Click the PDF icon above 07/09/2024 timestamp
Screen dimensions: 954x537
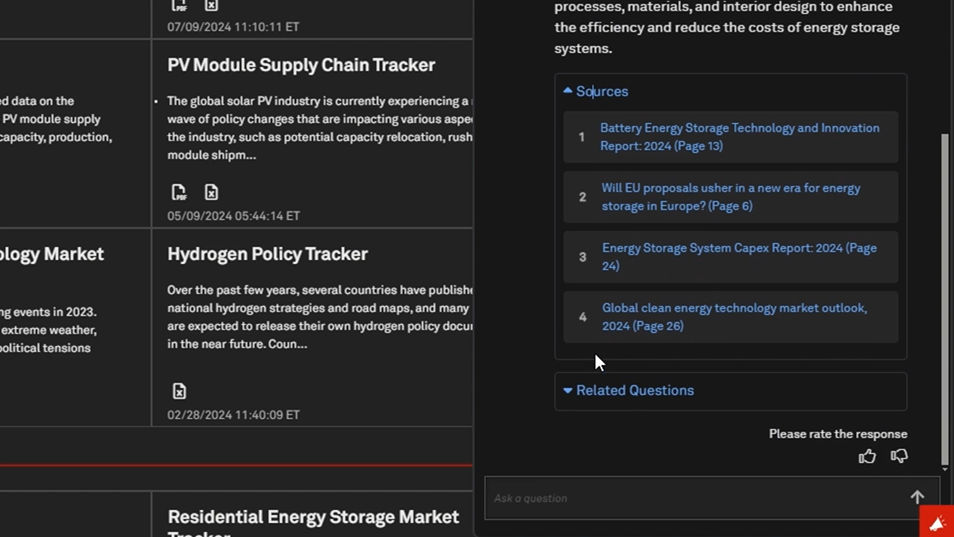coord(179,5)
